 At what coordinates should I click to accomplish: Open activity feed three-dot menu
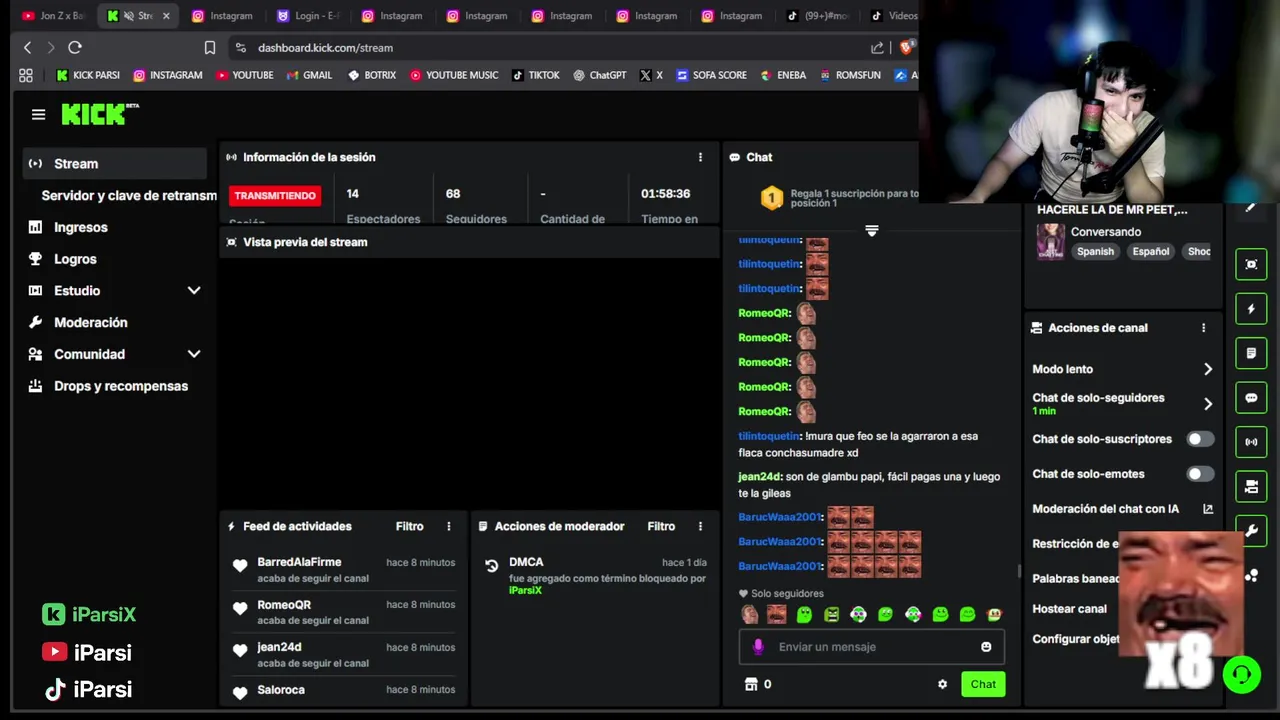pyautogui.click(x=448, y=526)
